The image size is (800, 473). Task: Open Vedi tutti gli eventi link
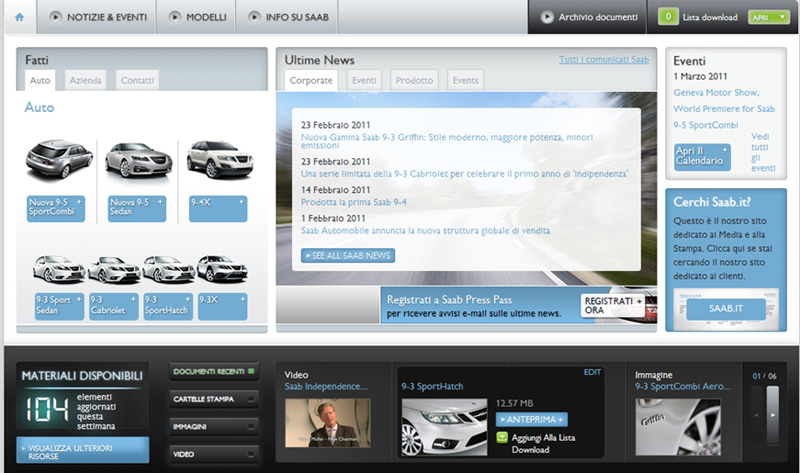point(763,152)
